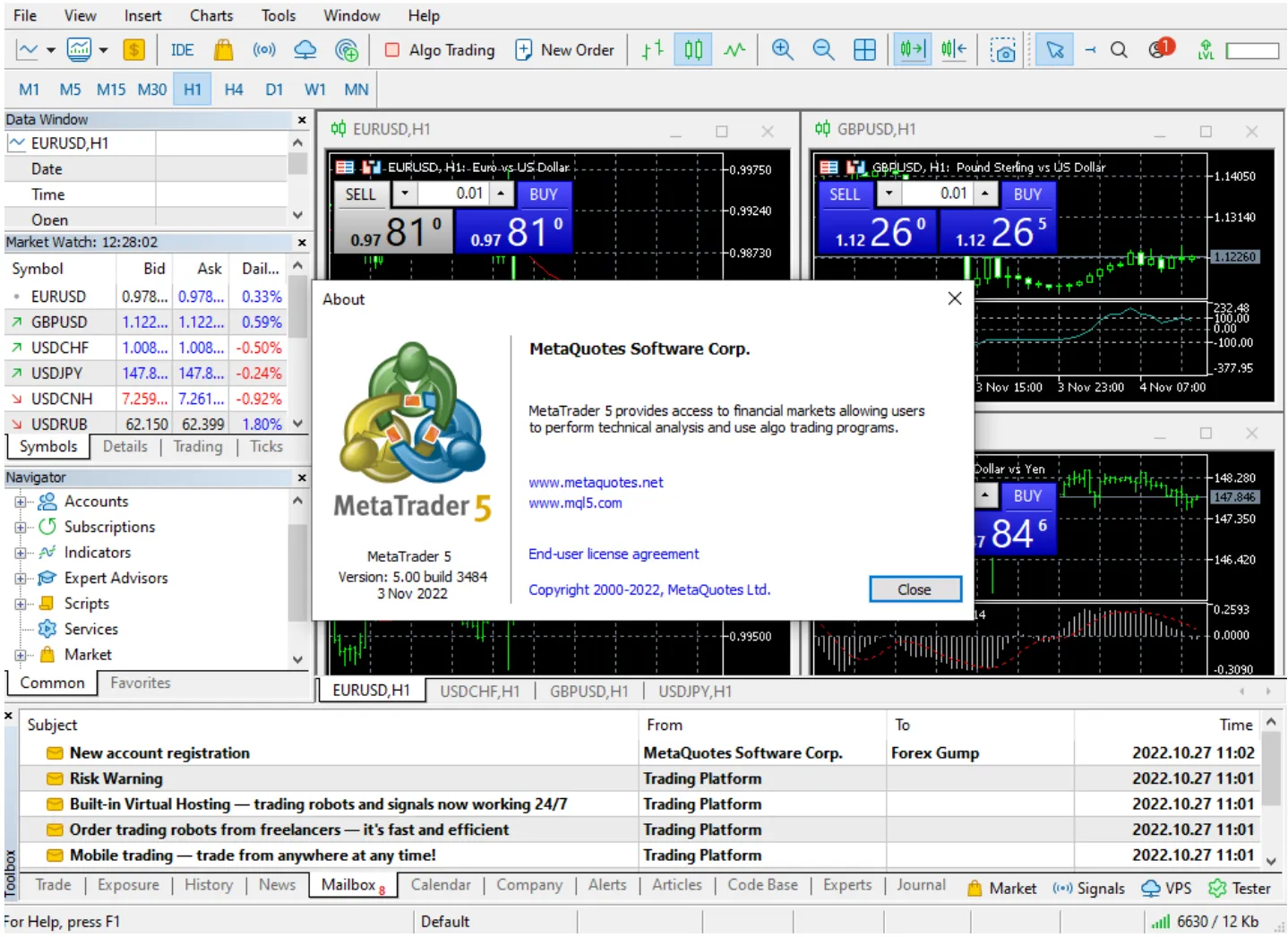The height and width of the screenshot is (937, 1288).
Task: Open the new chart dropdown arrow
Action: 50,50
